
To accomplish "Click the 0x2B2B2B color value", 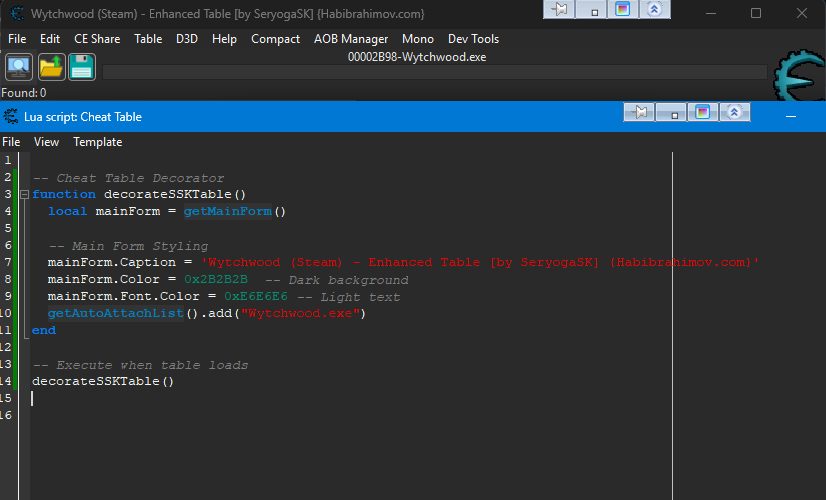I will tap(215, 279).
